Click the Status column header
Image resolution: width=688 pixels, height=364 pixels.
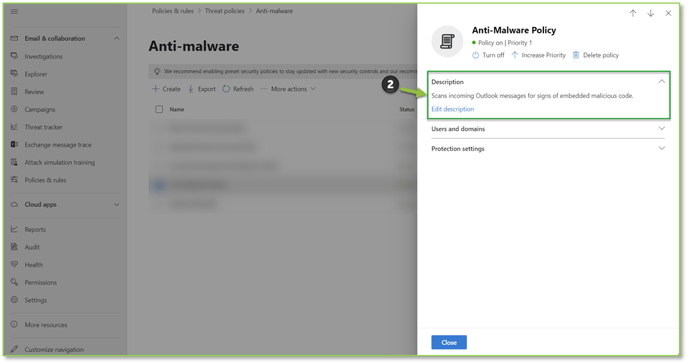click(x=407, y=109)
